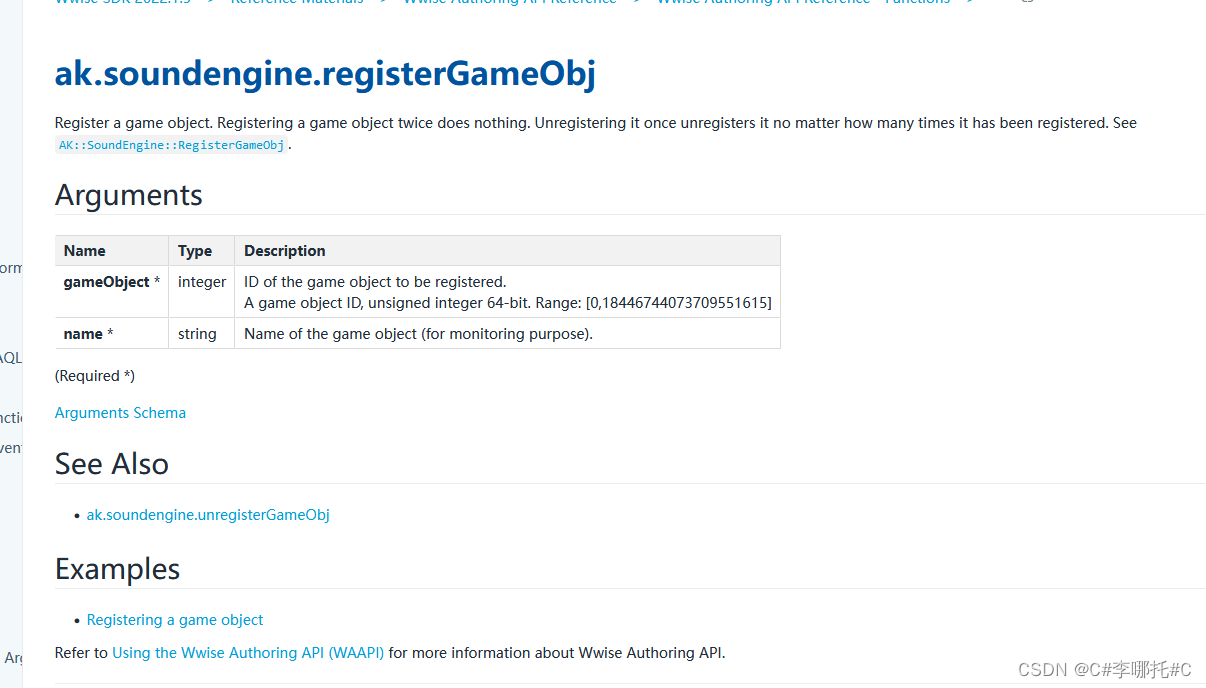This screenshot has width=1206, height=688.
Task: Select the integer type cell
Action: [x=201, y=292]
